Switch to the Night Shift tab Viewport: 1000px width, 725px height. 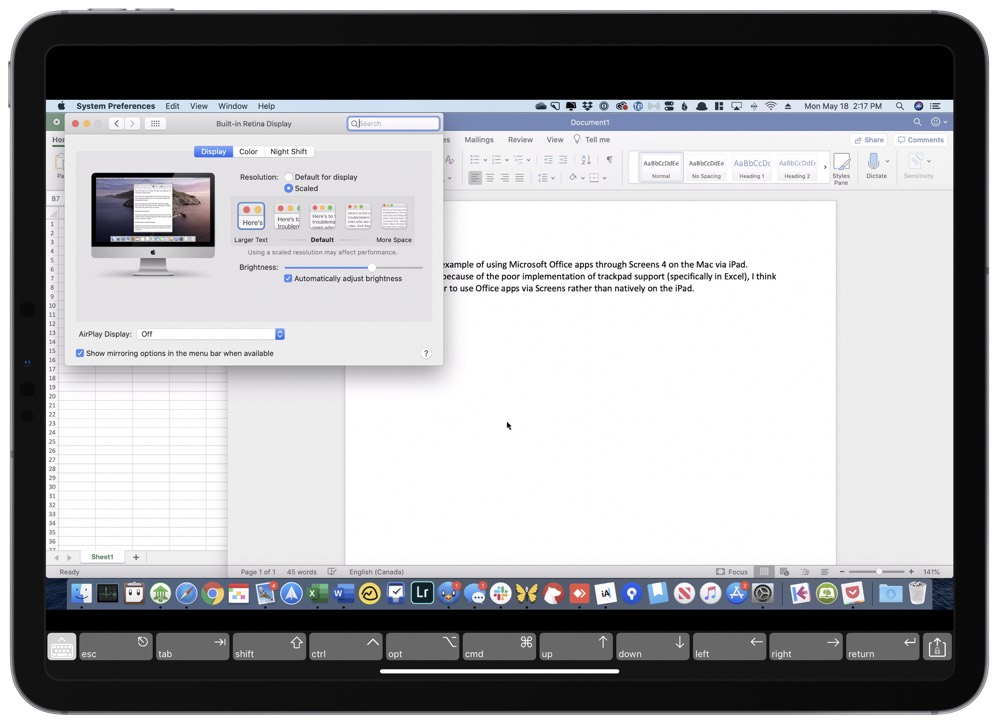pos(288,152)
